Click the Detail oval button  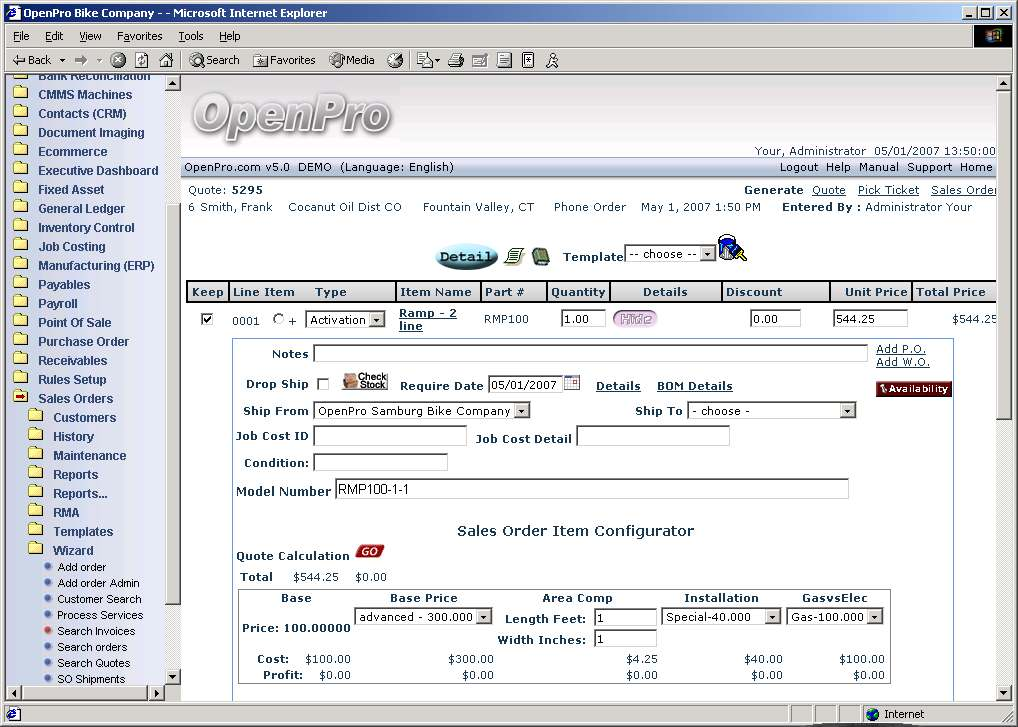(466, 257)
